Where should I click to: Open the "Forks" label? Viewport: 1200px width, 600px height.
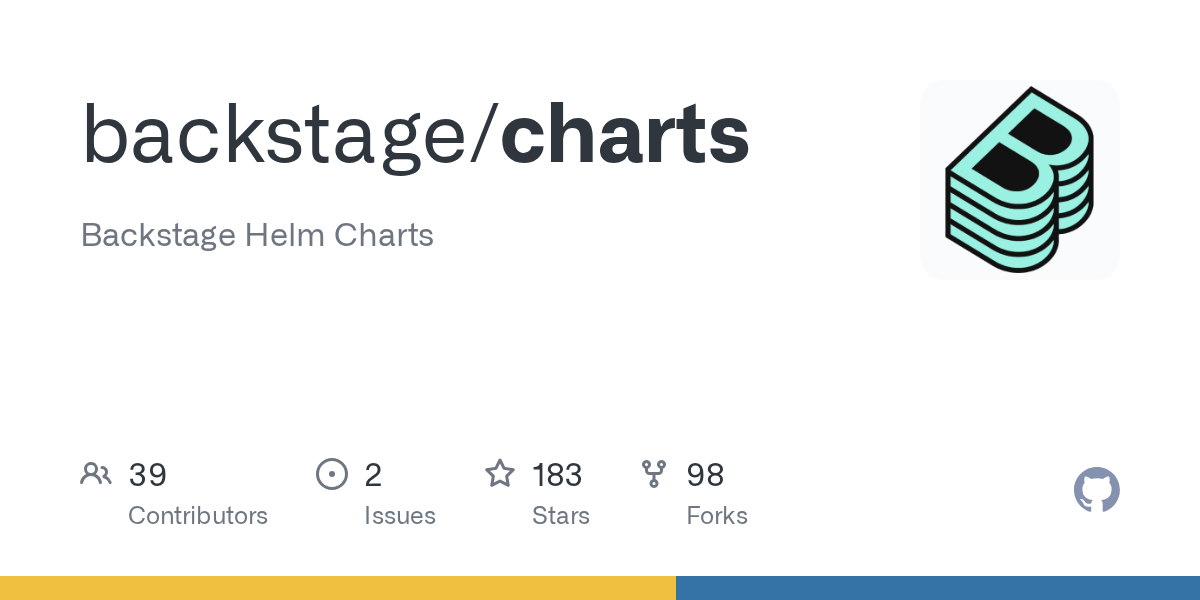click(717, 516)
